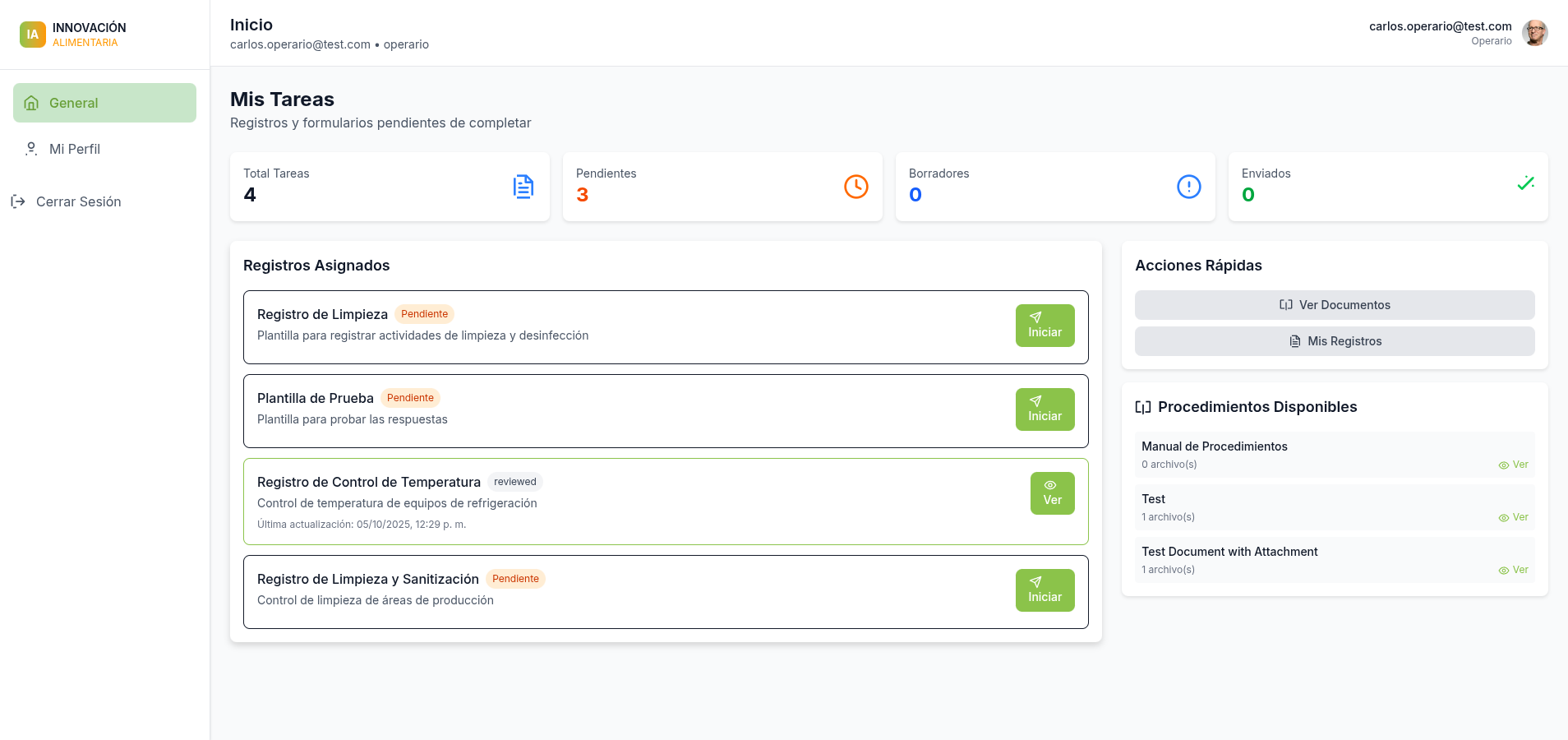This screenshot has height=740, width=1568.
Task: Start the Registro de Limpieza task
Action: click(x=1045, y=326)
